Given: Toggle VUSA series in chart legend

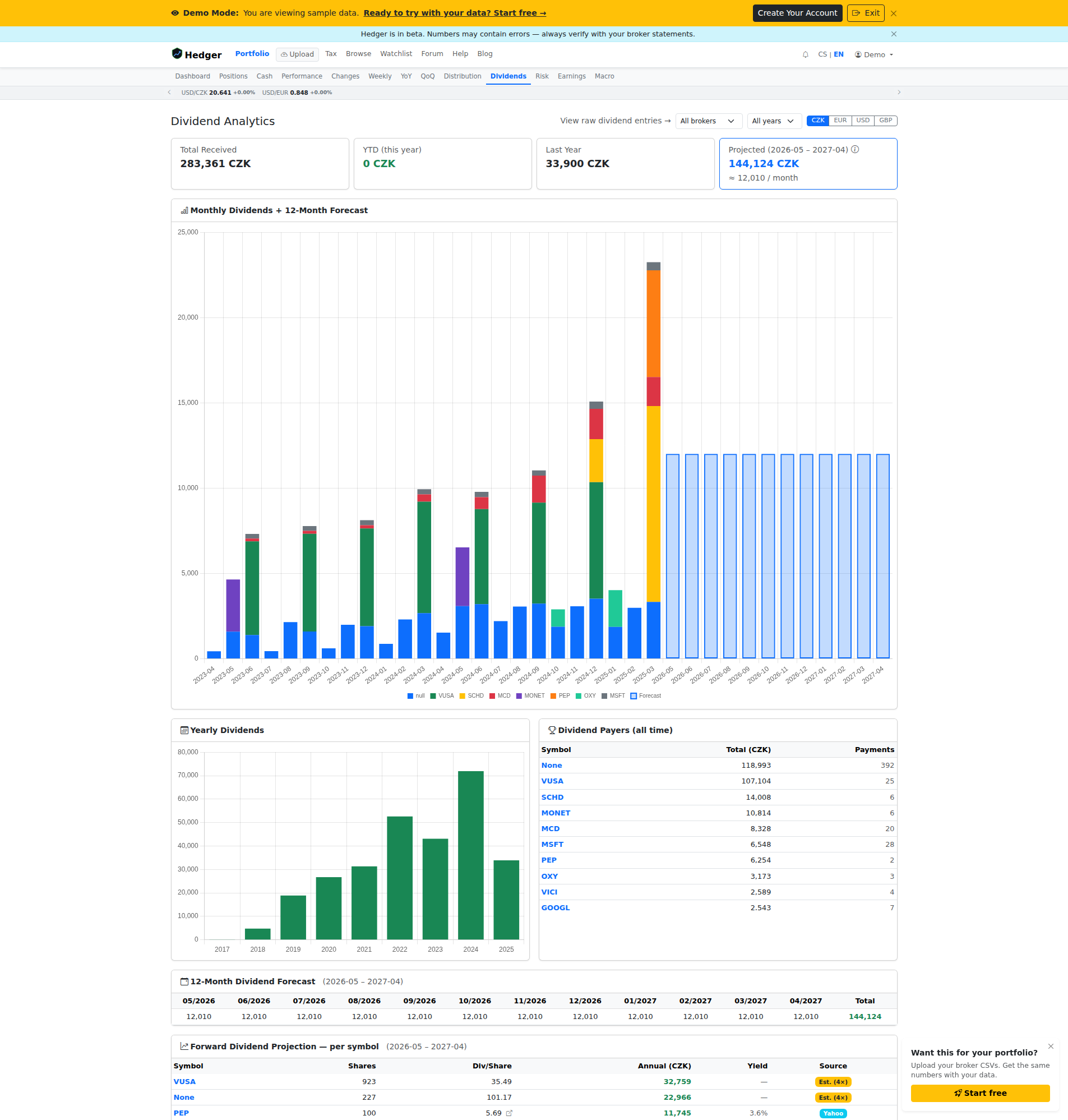Looking at the screenshot, I should (x=442, y=696).
